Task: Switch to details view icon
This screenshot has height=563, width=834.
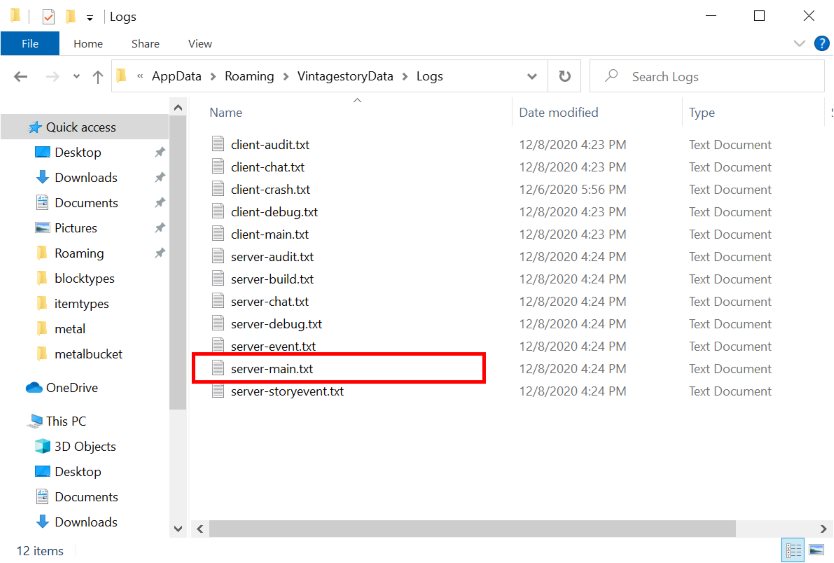Action: pyautogui.click(x=794, y=550)
